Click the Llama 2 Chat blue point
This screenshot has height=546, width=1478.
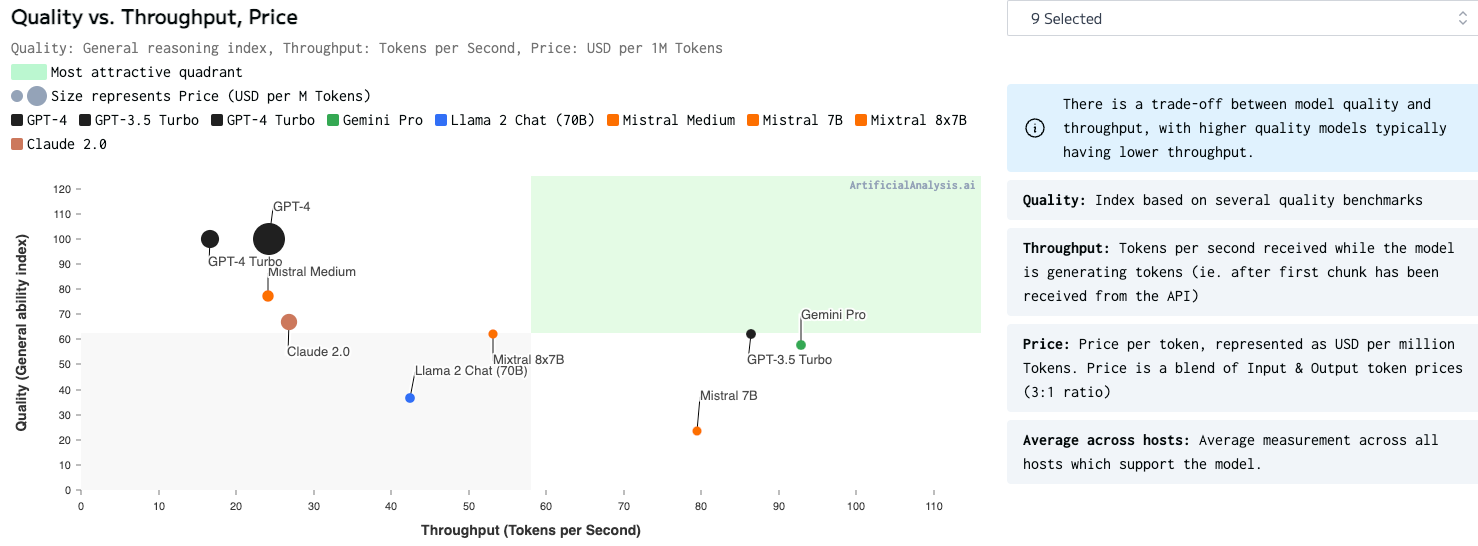[x=410, y=398]
